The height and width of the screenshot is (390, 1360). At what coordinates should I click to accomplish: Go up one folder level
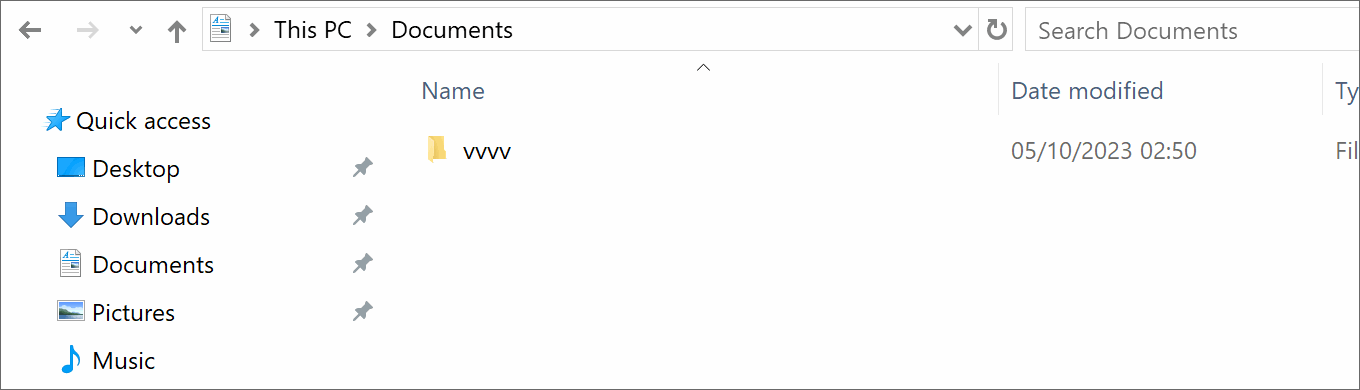[177, 31]
